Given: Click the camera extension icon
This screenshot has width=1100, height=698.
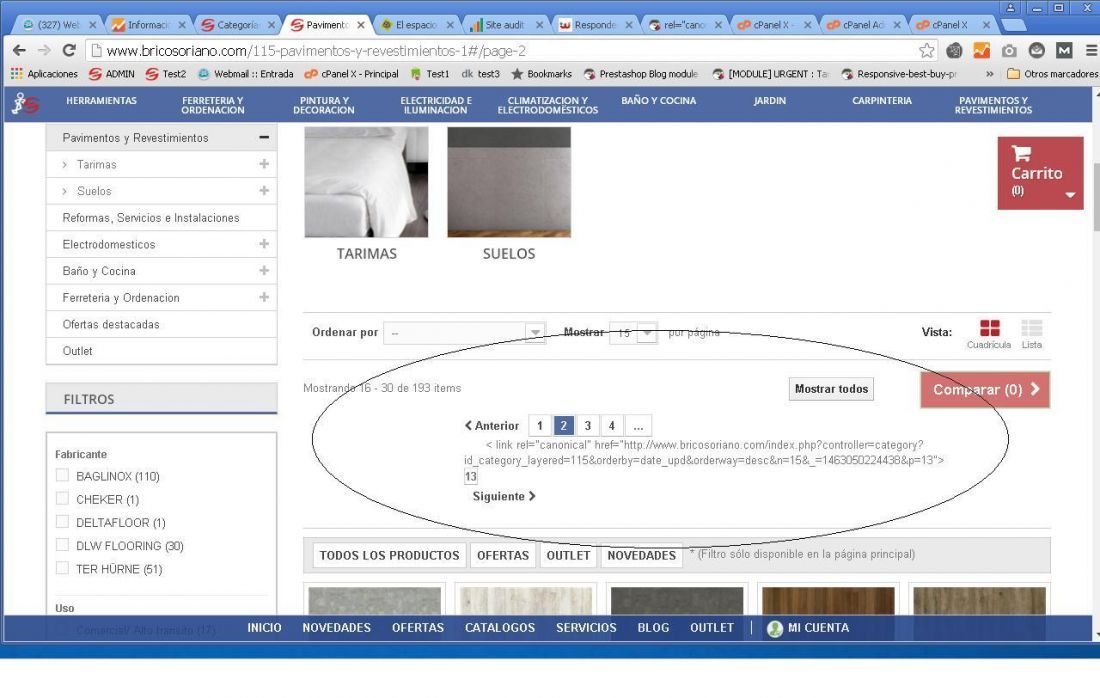Looking at the screenshot, I should 1009,51.
